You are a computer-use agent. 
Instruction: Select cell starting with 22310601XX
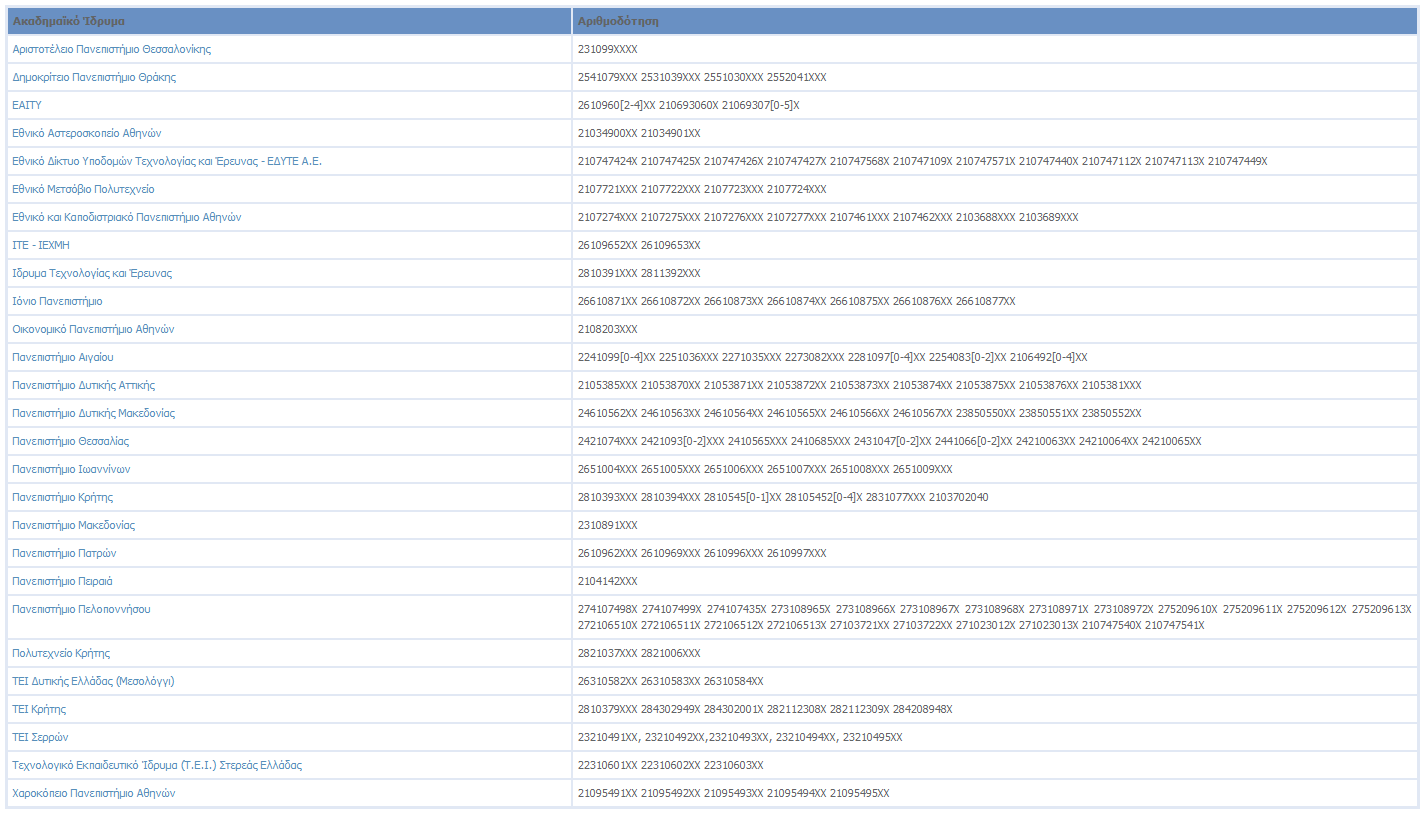coord(995,765)
